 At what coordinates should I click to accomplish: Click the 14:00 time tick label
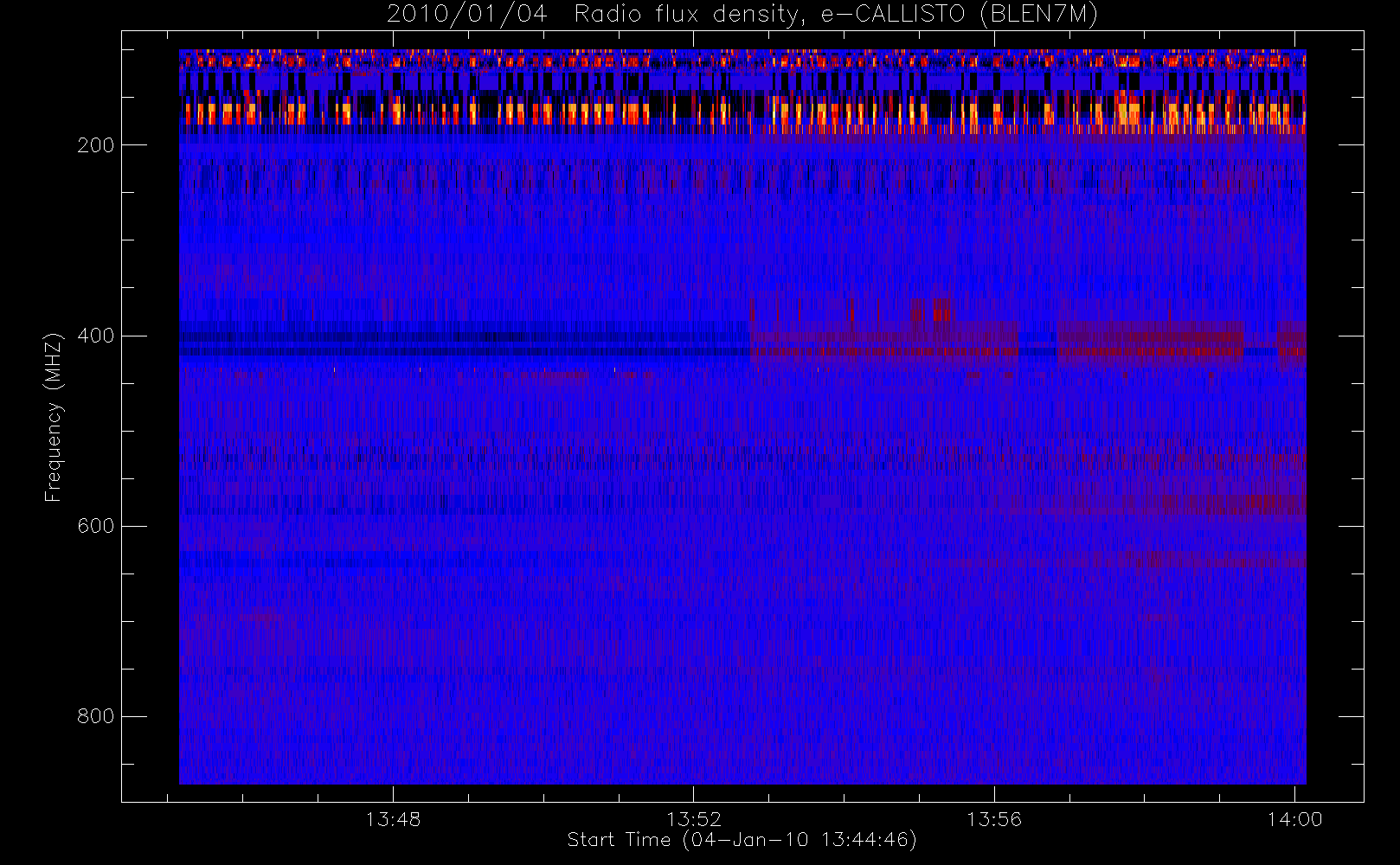(x=1294, y=819)
